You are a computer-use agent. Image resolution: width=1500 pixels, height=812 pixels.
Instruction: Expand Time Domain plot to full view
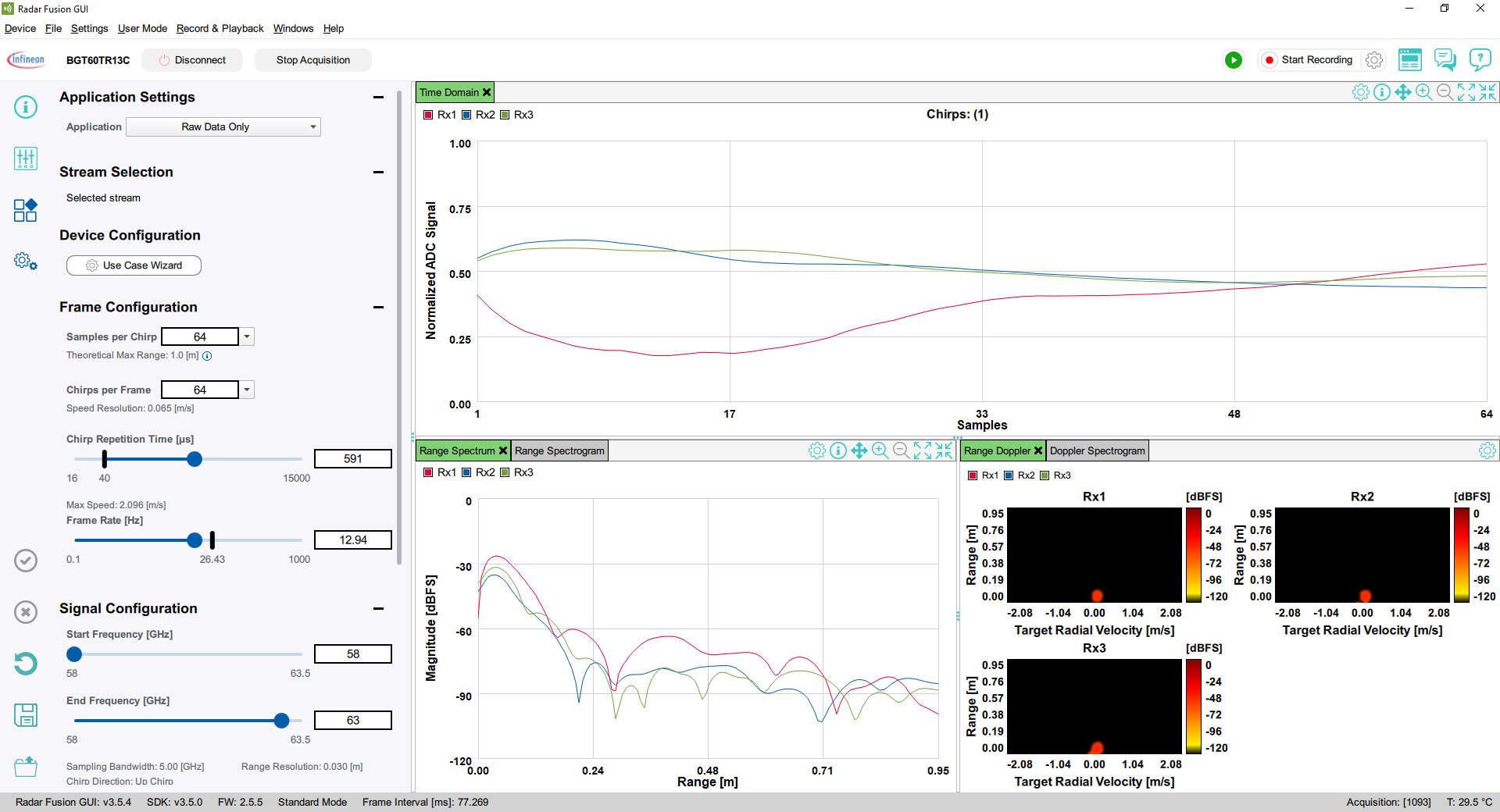[1466, 92]
